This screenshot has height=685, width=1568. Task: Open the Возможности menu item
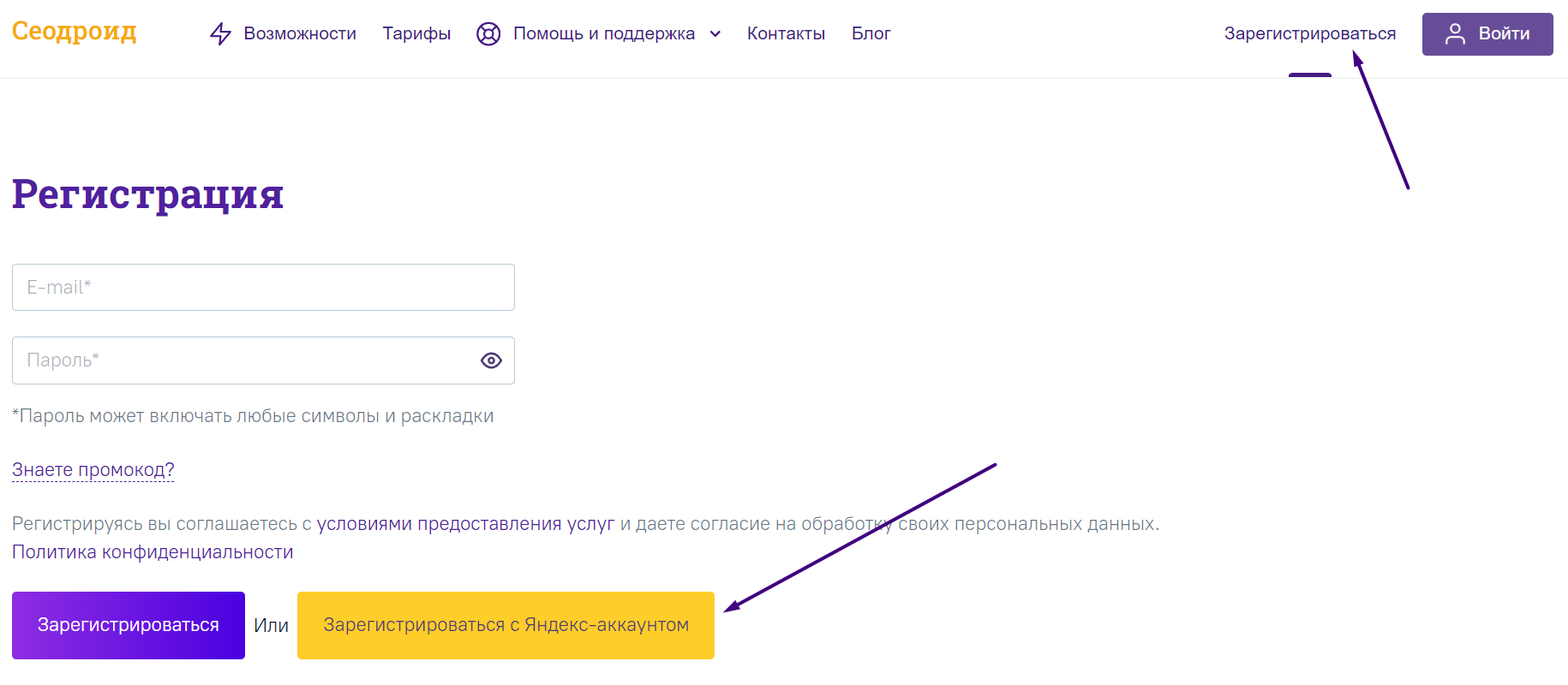(300, 33)
